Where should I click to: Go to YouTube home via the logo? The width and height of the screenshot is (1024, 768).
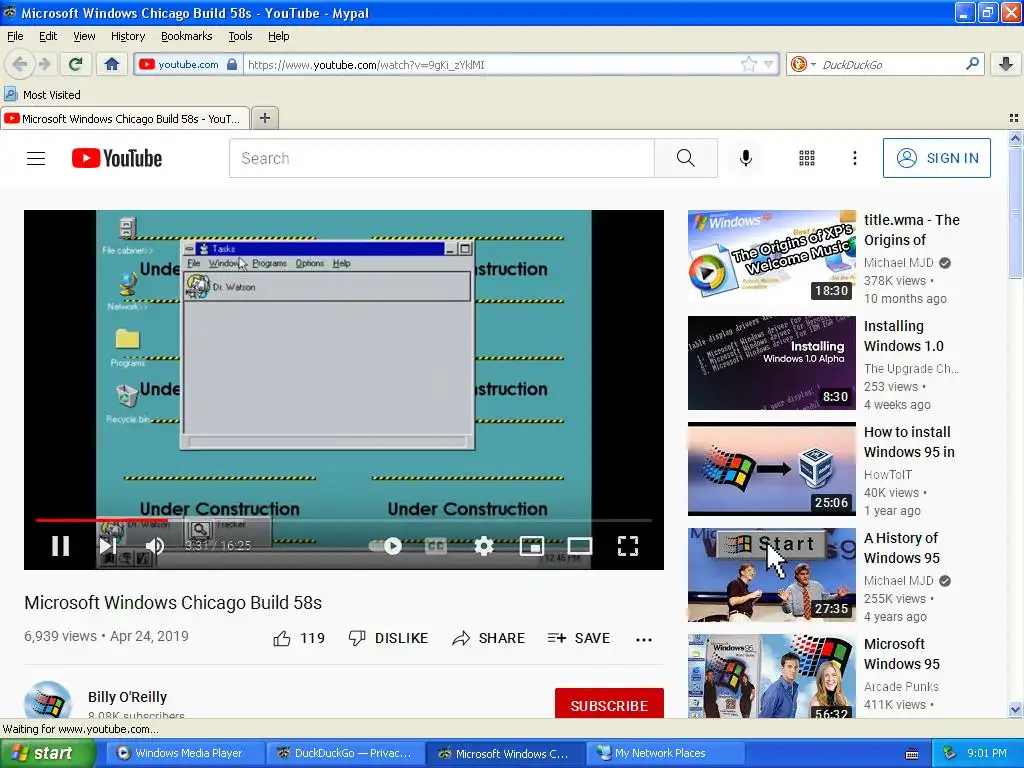coord(117,158)
